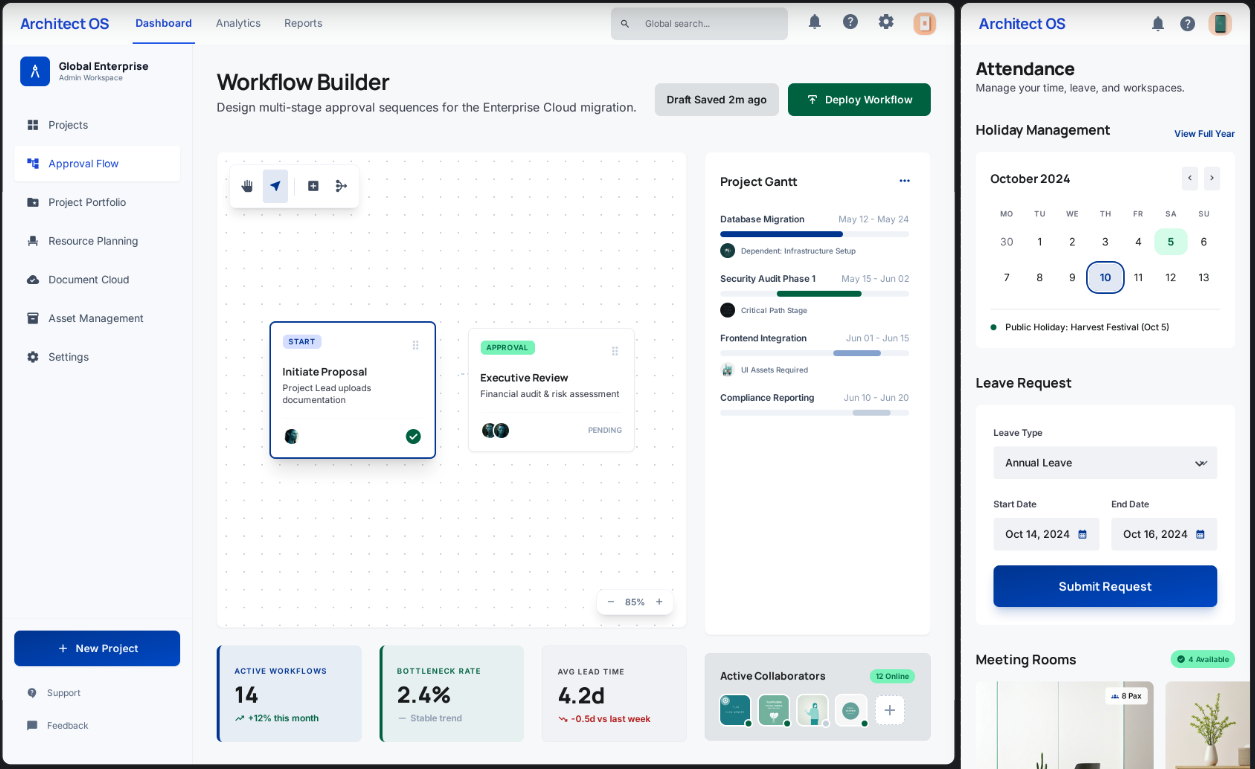Select the pointer arrow tool

coord(275,186)
